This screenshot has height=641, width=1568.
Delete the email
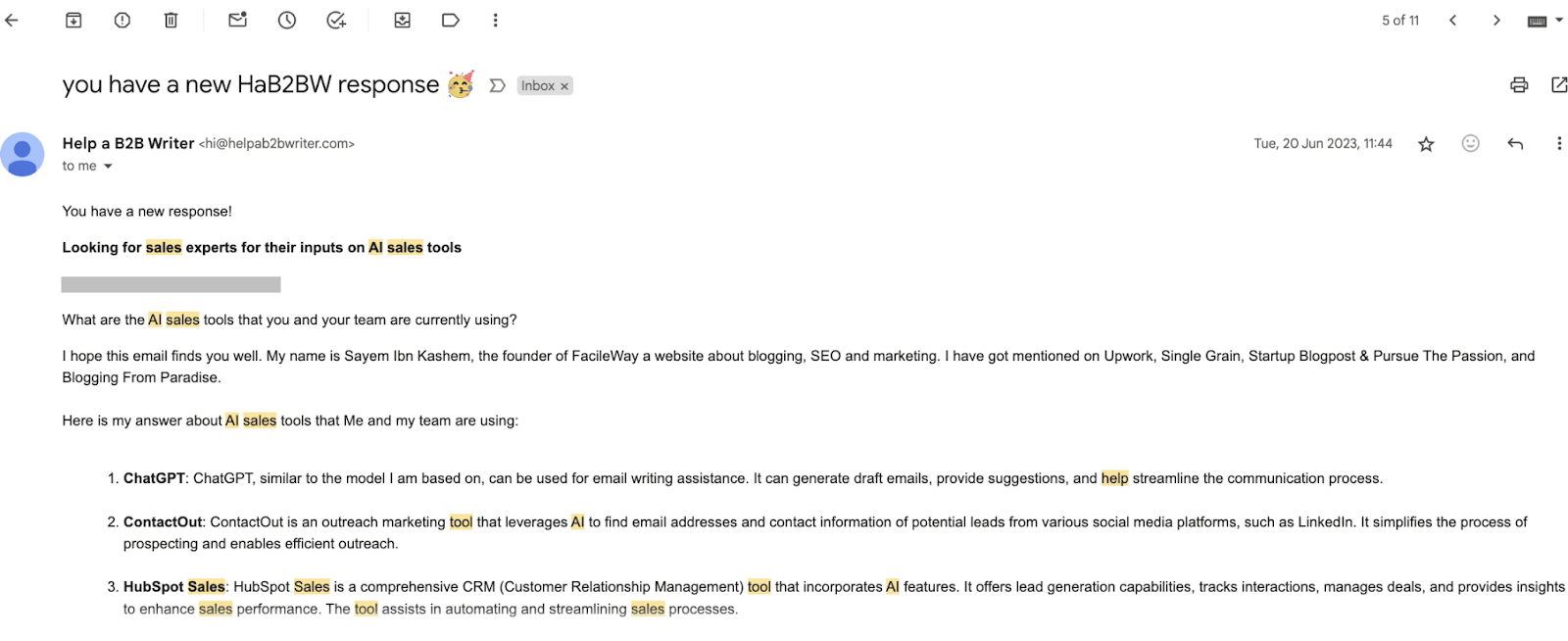[x=171, y=20]
